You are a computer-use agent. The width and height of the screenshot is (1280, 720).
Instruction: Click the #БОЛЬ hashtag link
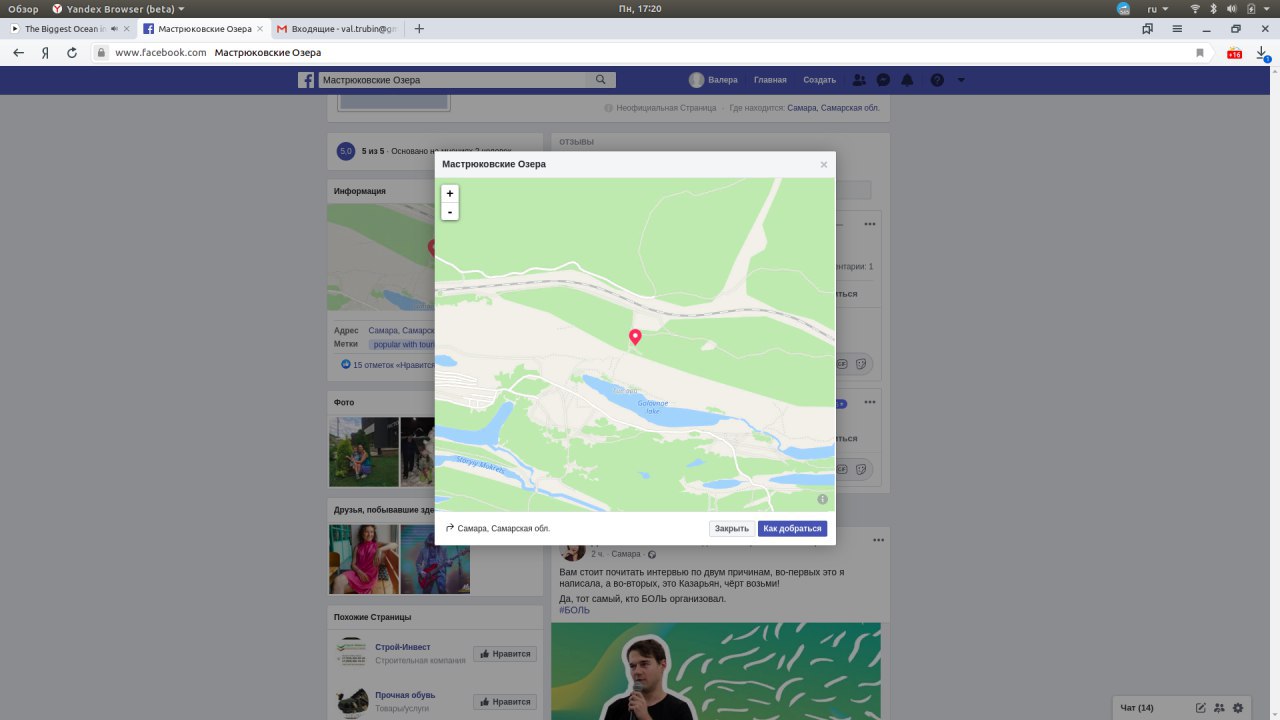pos(574,610)
